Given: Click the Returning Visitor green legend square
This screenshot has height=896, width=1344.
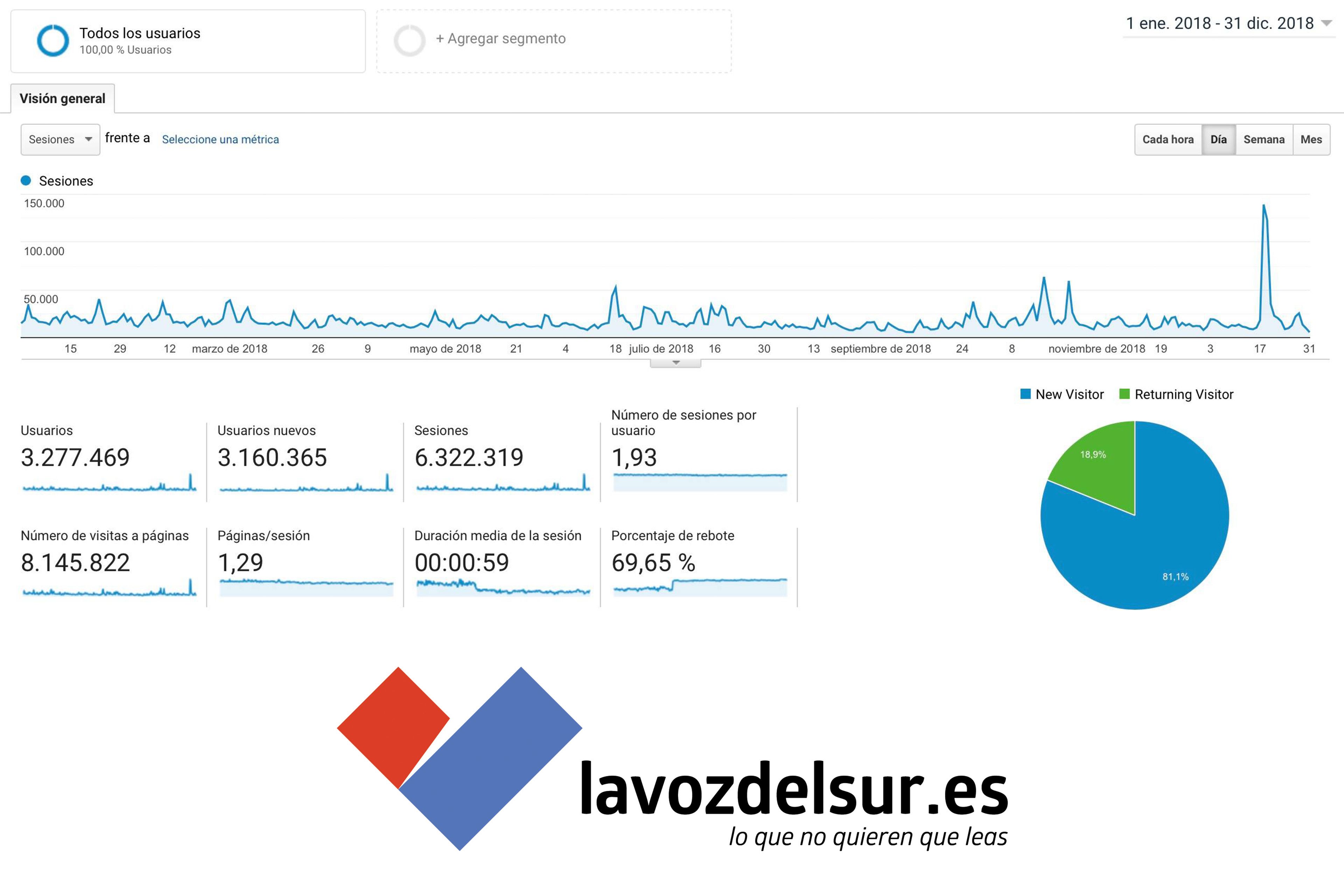Looking at the screenshot, I should click(x=1124, y=394).
